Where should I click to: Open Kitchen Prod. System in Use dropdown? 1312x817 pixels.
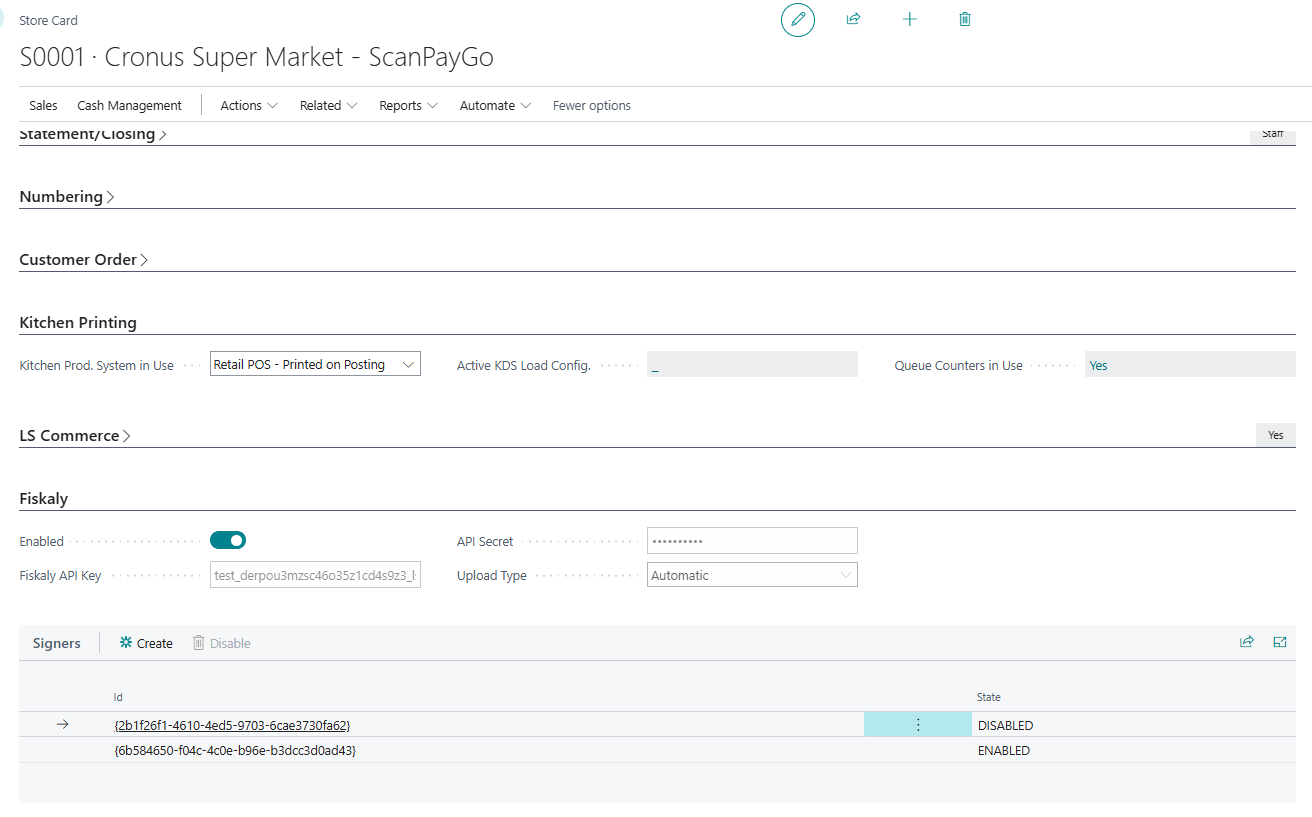[x=315, y=365]
